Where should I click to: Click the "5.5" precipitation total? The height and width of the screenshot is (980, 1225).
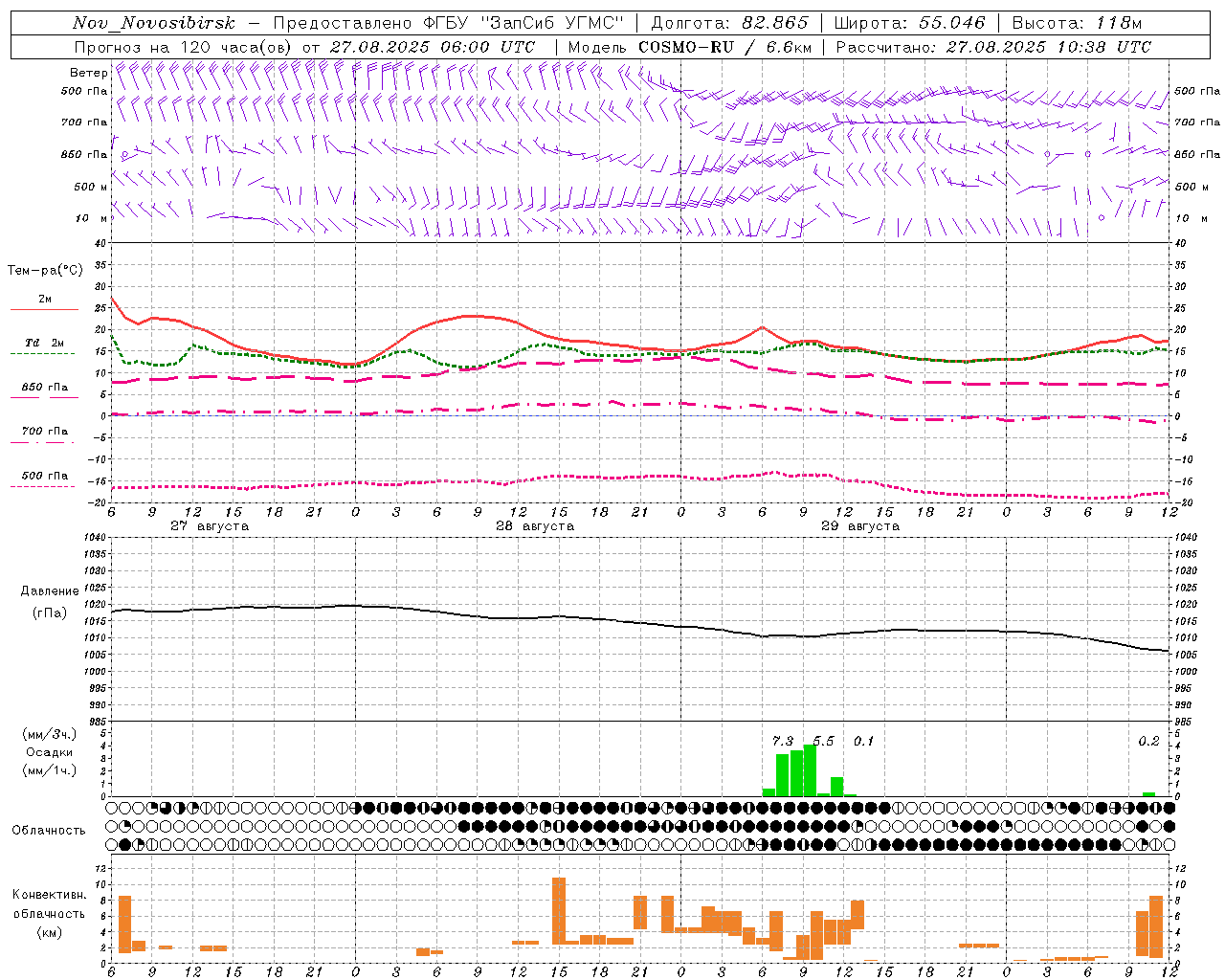point(823,741)
